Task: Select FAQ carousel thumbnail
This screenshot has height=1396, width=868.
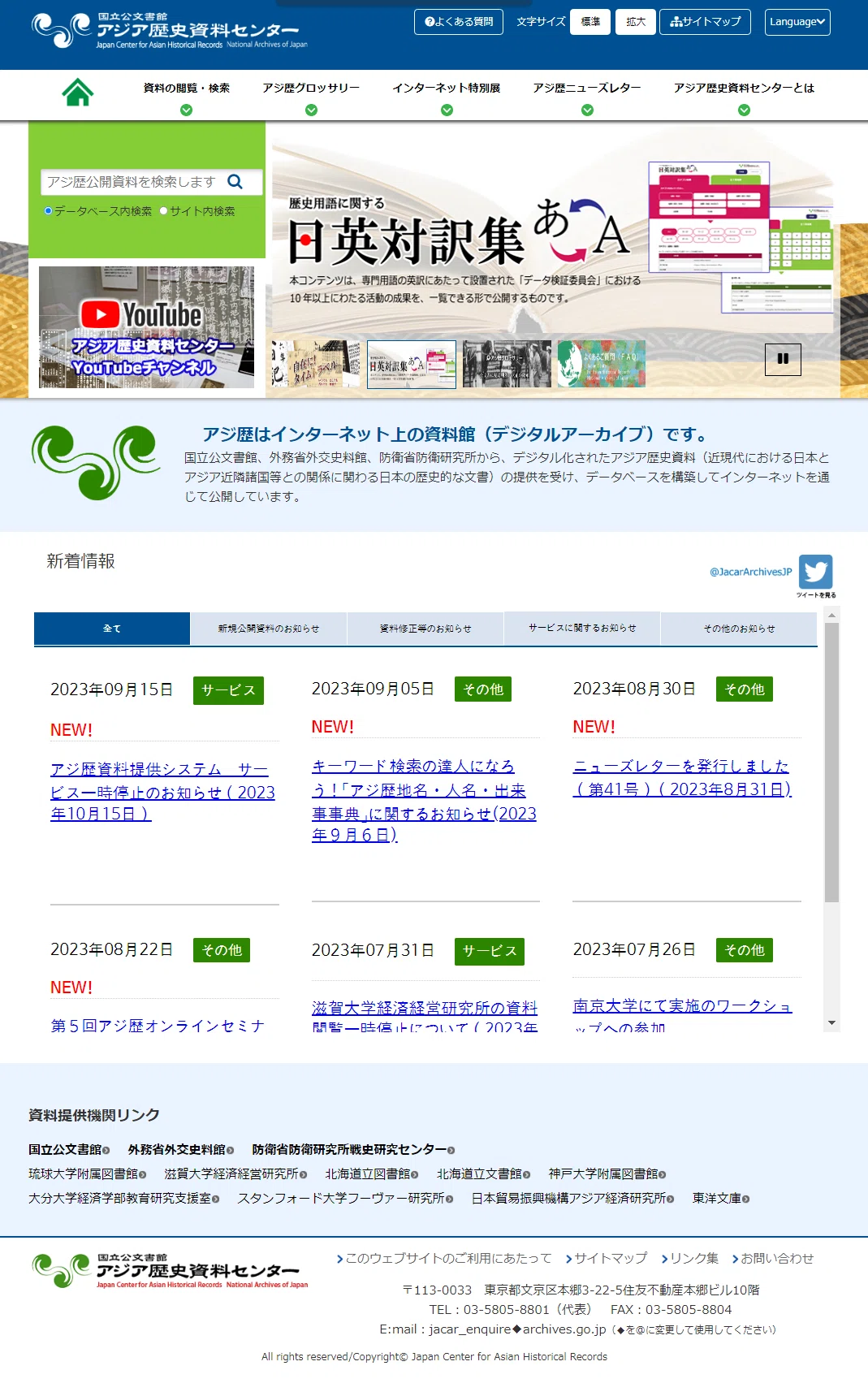Action: pyautogui.click(x=602, y=364)
